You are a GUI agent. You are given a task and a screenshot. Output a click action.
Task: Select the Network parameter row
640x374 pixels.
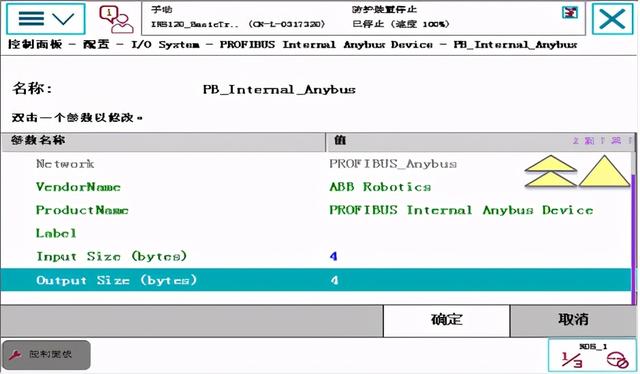(x=316, y=164)
